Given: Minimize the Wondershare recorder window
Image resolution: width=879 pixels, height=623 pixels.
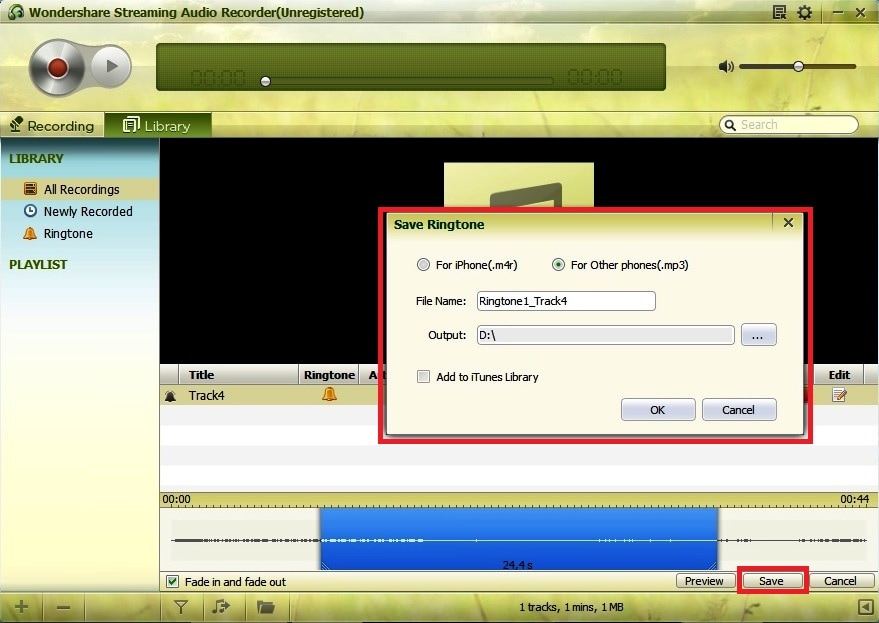Looking at the screenshot, I should (838, 12).
